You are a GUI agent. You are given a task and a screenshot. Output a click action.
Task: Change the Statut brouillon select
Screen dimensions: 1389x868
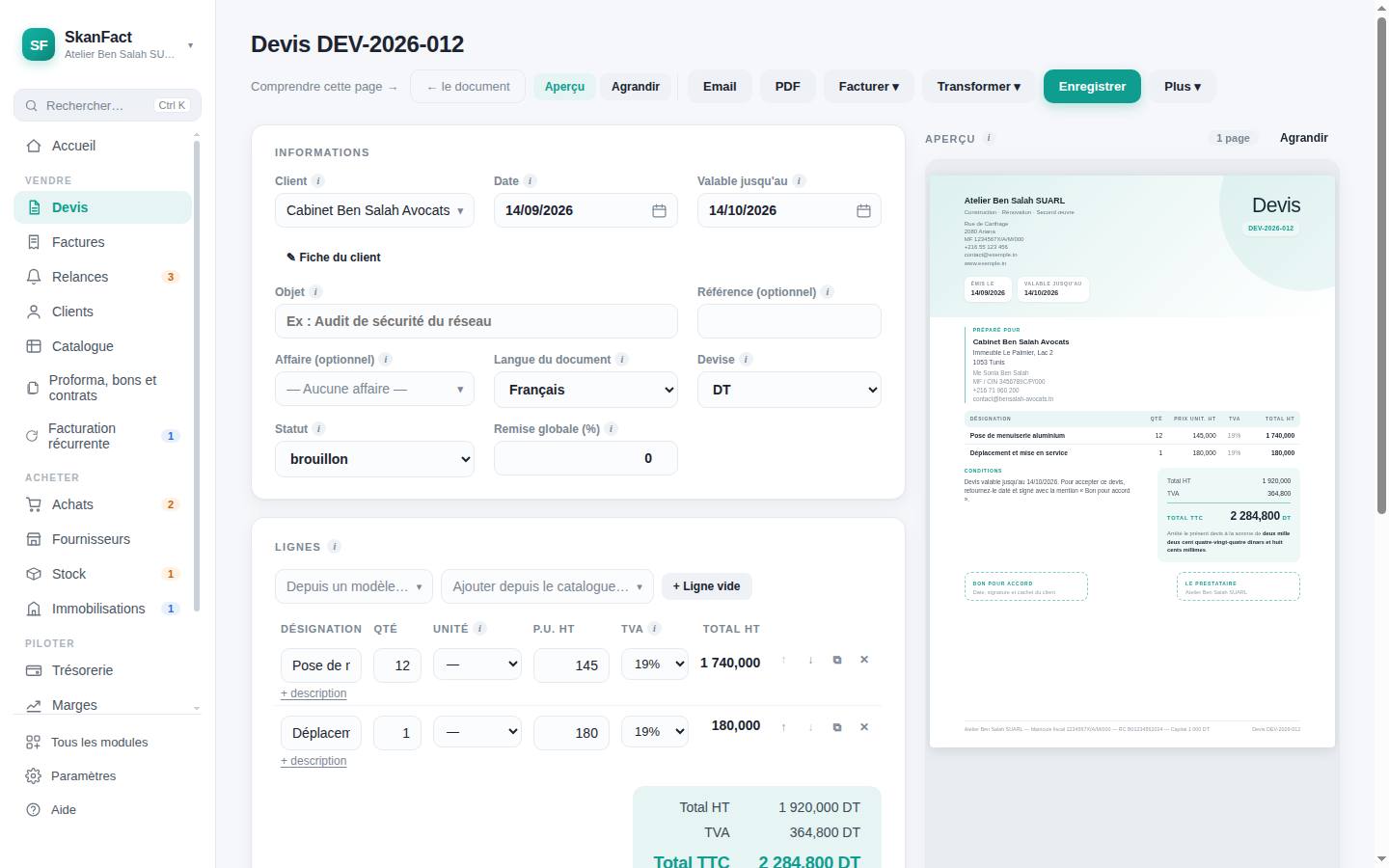[x=374, y=459]
